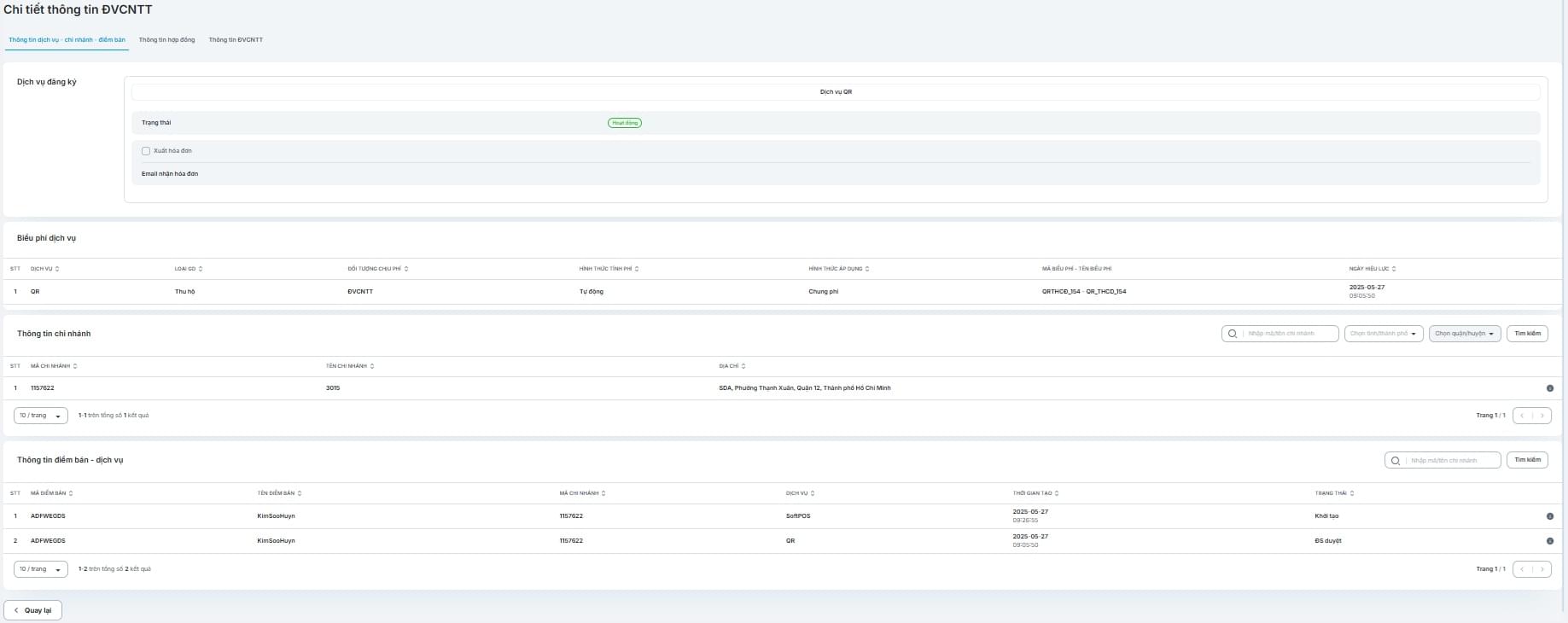Viewport: 1568px width, 623px height.
Task: Click info icon for branch 1157622 row
Action: coord(1549,388)
